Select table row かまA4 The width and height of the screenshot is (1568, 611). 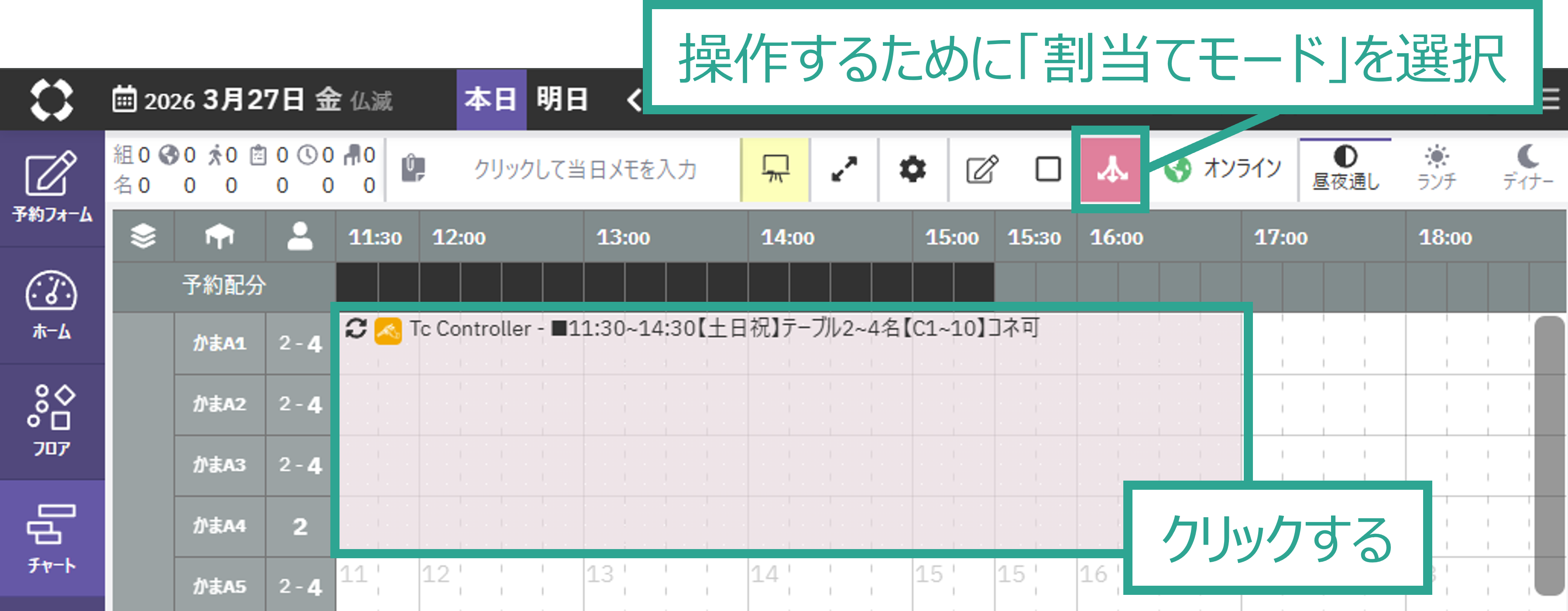tap(220, 526)
